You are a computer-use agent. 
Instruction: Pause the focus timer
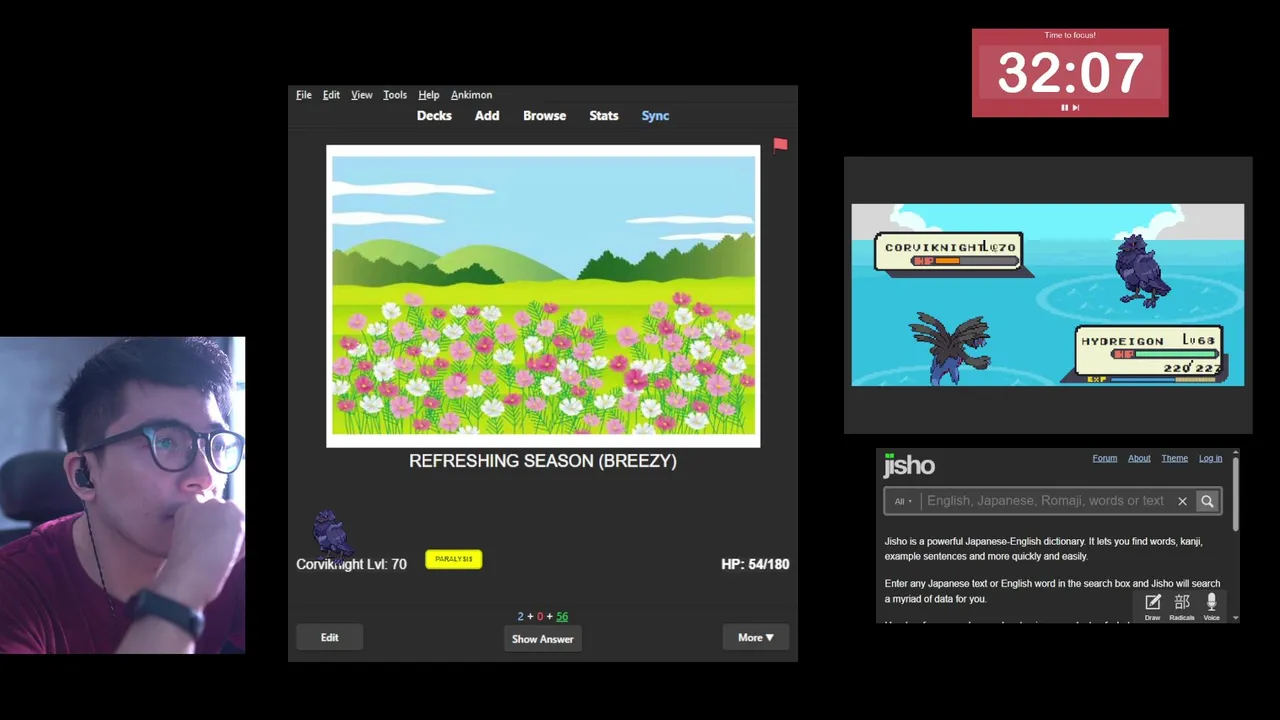(x=1064, y=107)
